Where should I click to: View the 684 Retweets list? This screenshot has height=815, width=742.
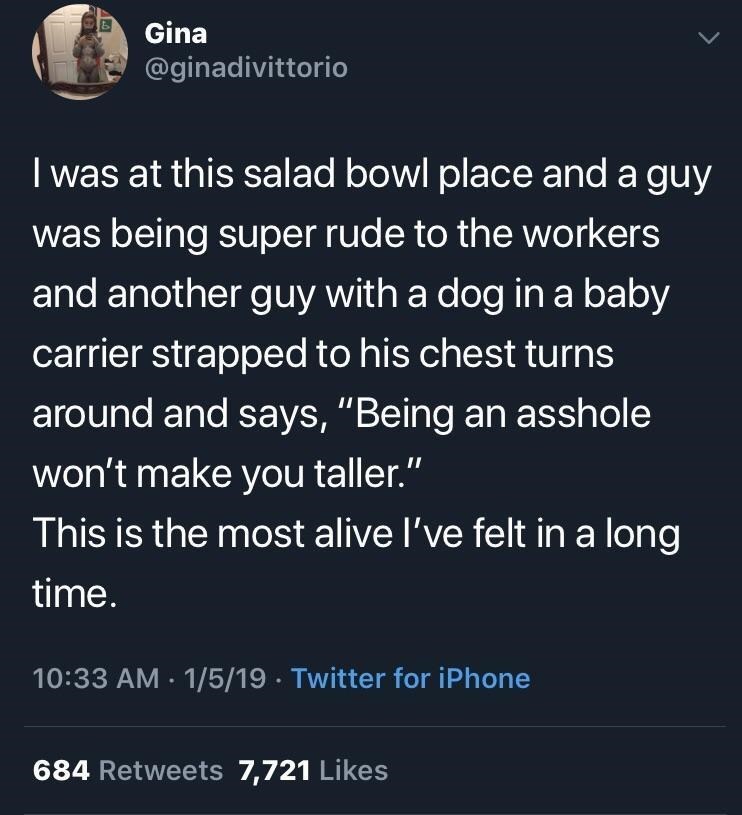(128, 769)
